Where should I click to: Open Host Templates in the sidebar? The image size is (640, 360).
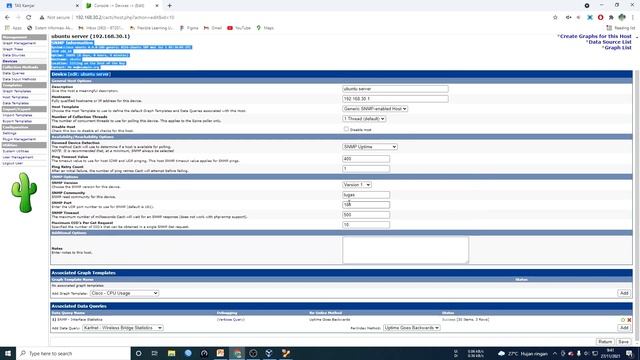click(16, 97)
